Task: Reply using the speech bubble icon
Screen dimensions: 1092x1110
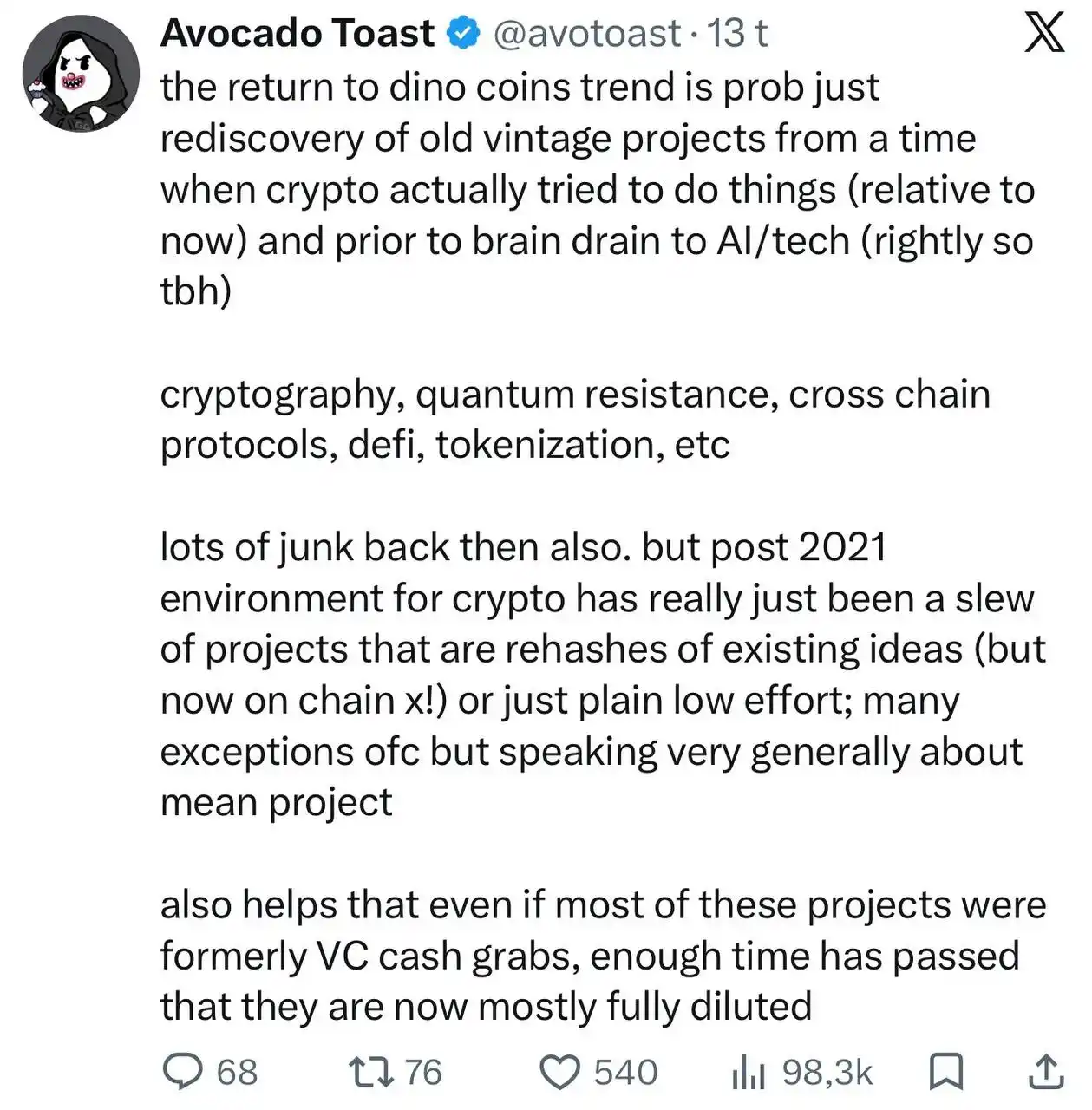Action: click(183, 1072)
